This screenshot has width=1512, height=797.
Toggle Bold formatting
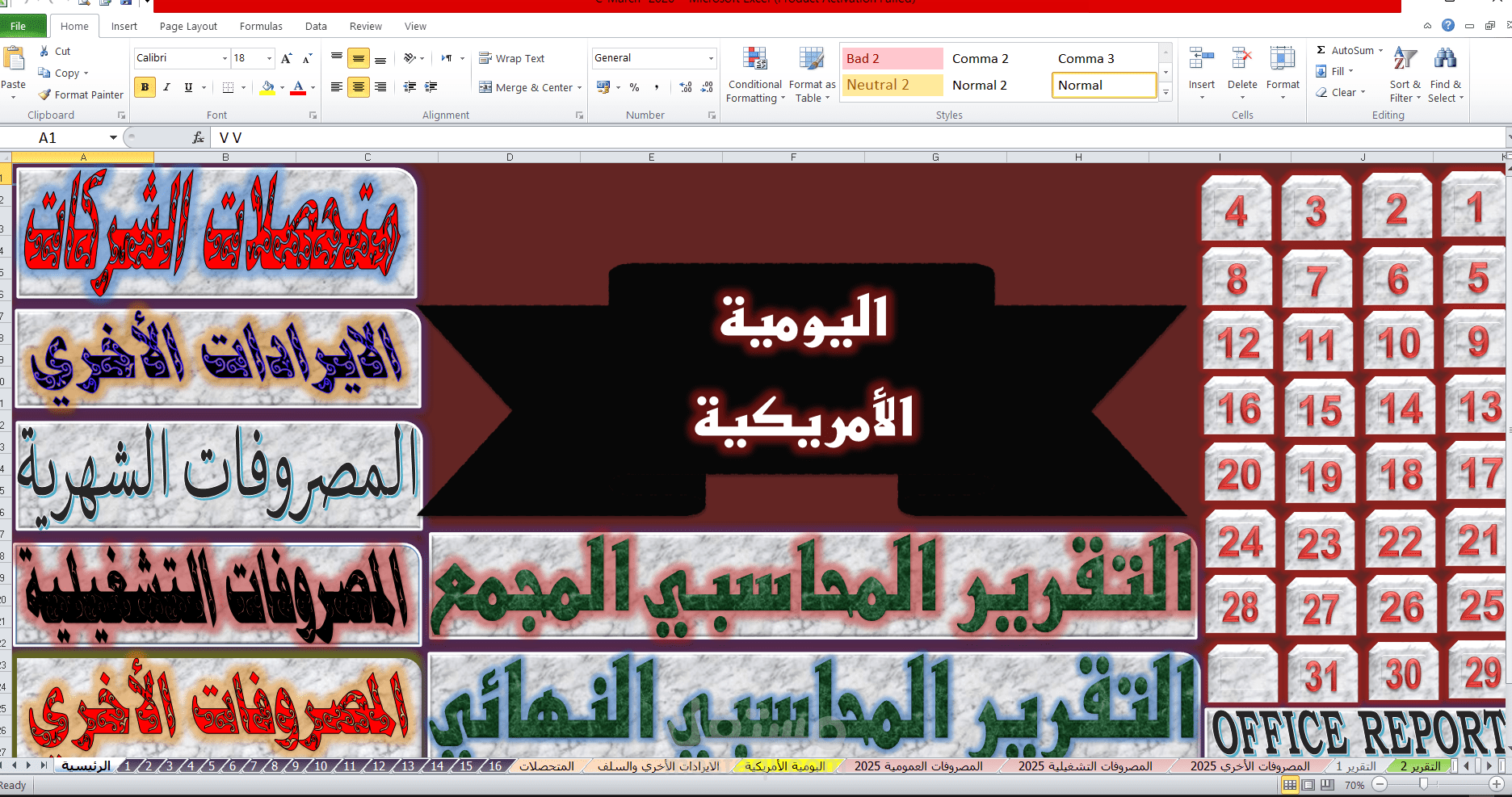pos(145,87)
